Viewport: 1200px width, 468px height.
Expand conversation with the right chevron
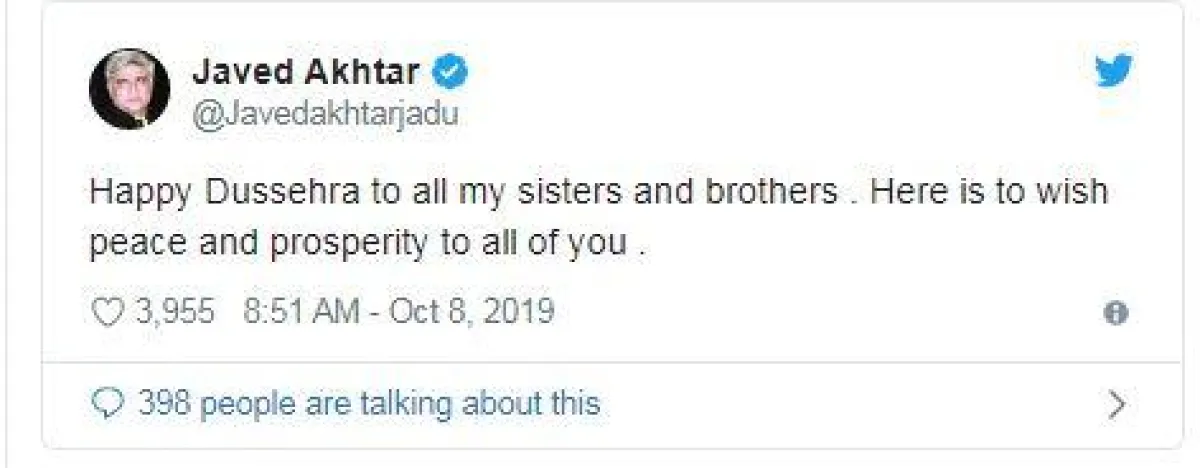coord(1118,404)
